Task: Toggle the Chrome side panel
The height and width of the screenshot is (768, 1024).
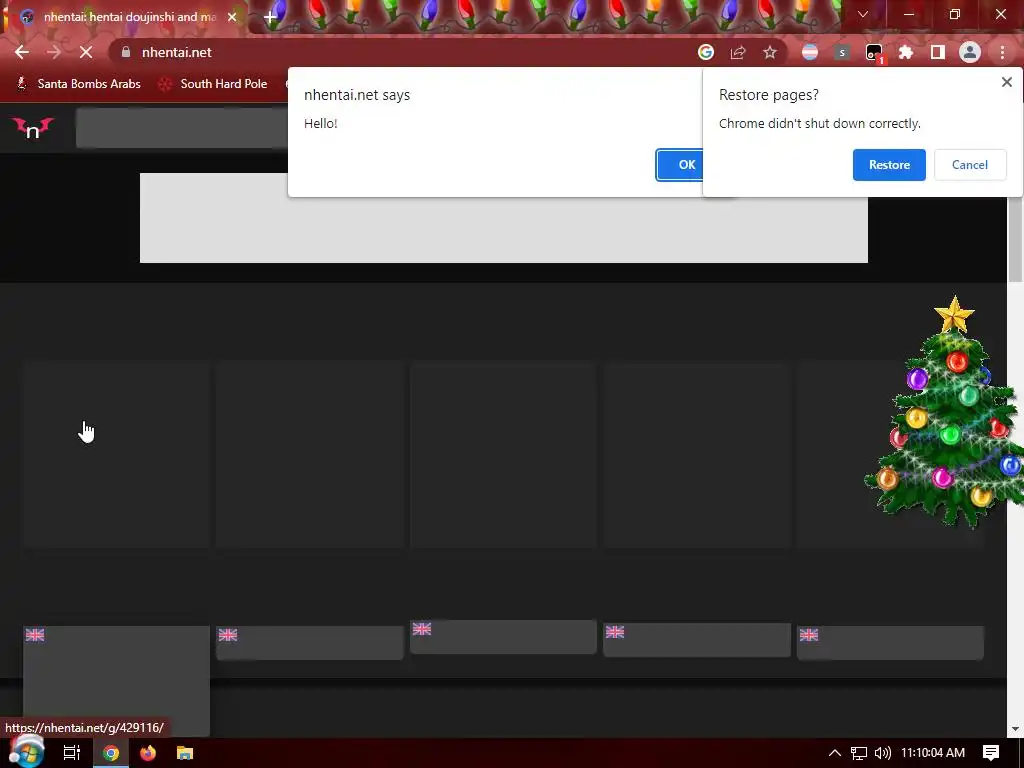Action: 938,52
